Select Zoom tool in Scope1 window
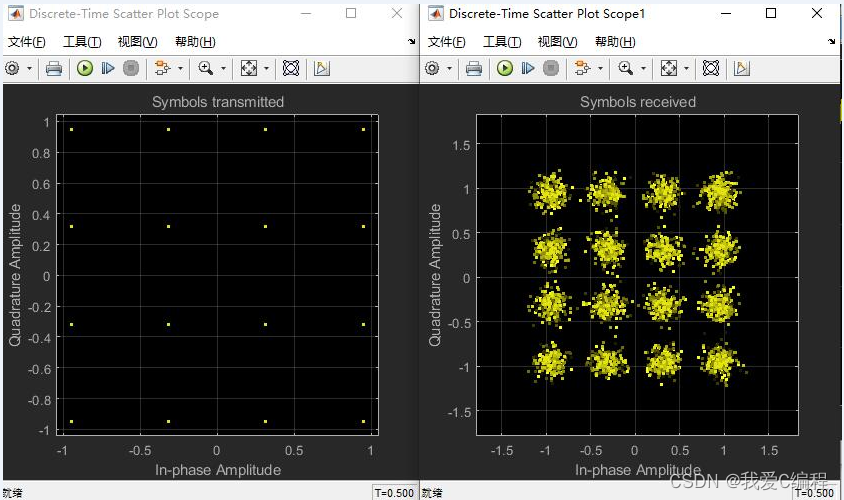Image resolution: width=844 pixels, height=500 pixels. point(625,68)
